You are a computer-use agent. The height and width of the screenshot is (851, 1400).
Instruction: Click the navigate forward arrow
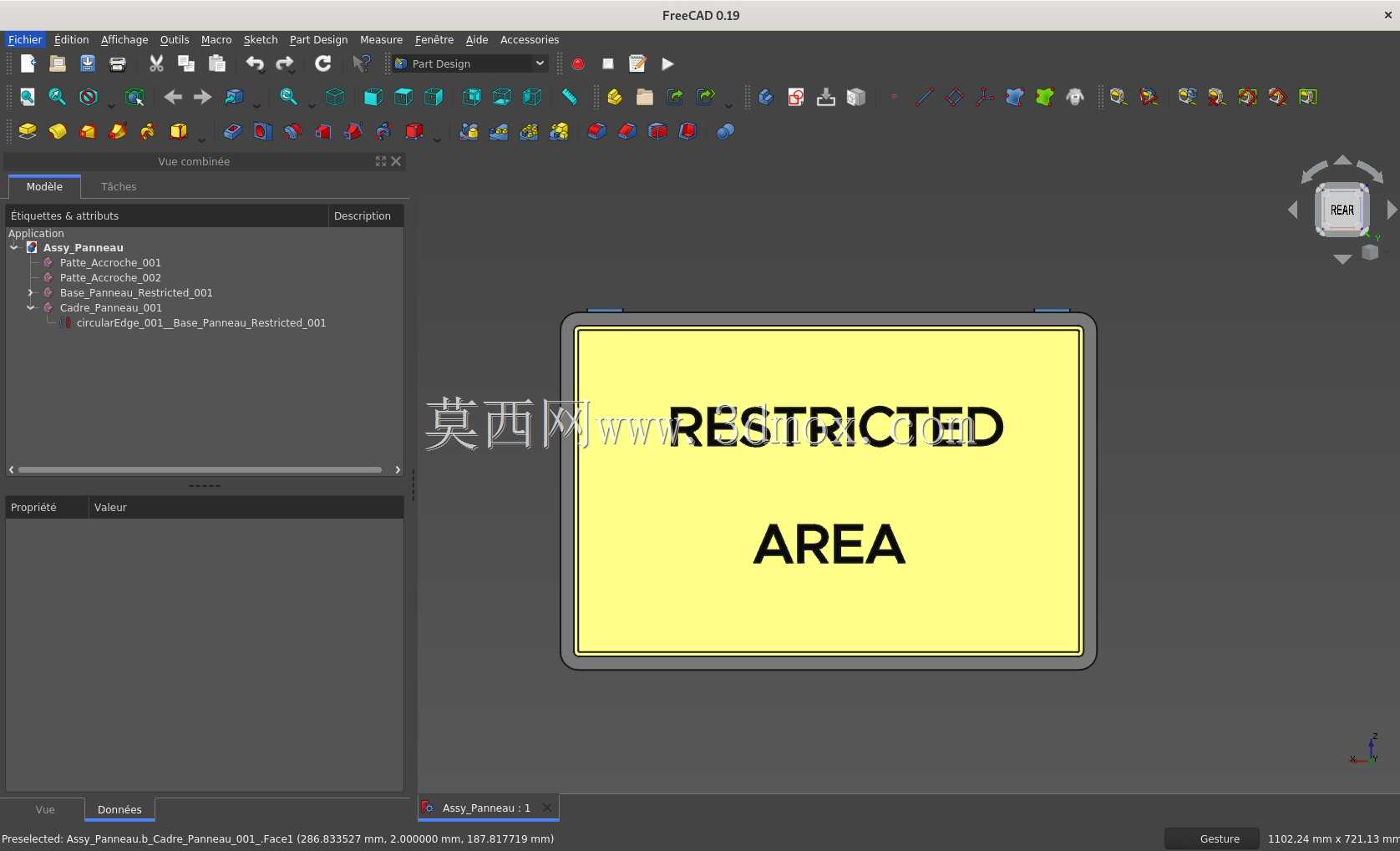tap(202, 97)
